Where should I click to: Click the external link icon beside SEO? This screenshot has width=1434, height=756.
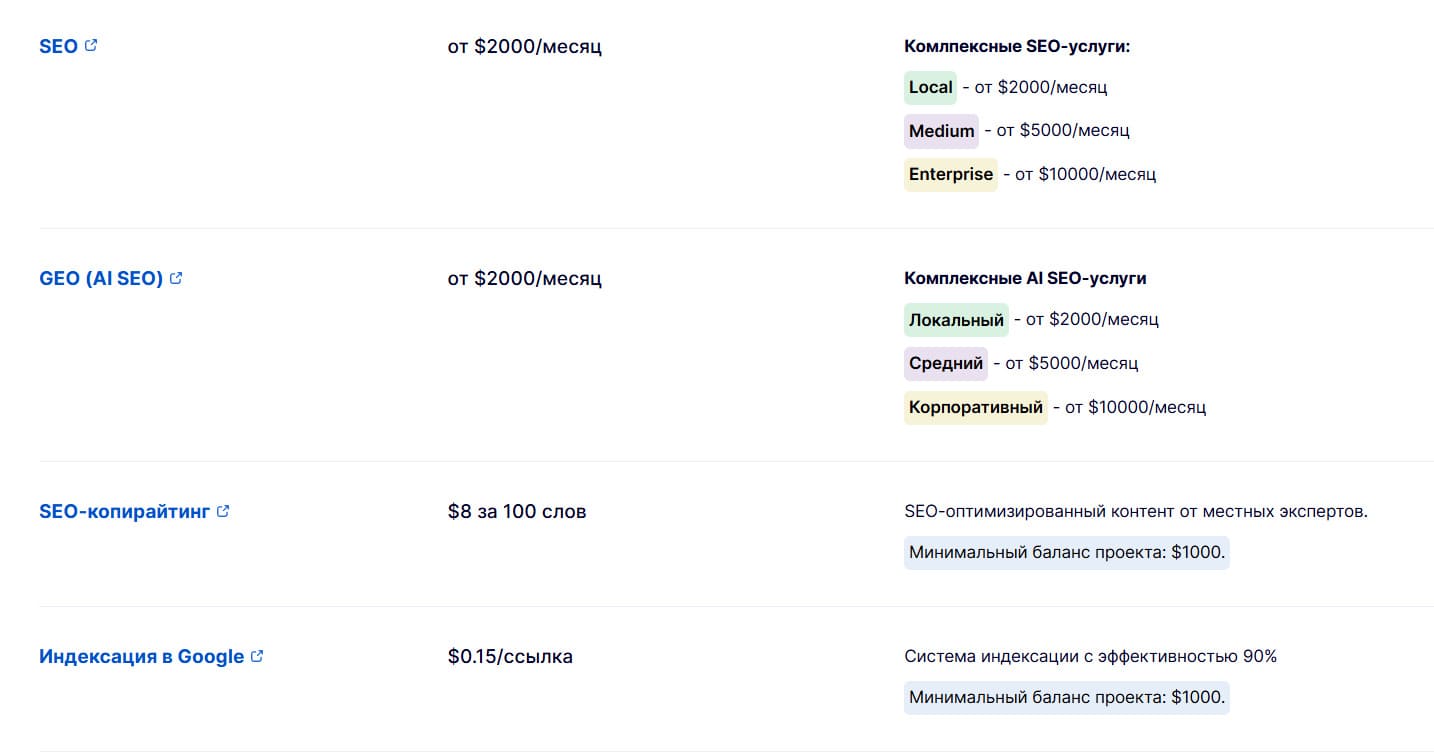(x=91, y=45)
